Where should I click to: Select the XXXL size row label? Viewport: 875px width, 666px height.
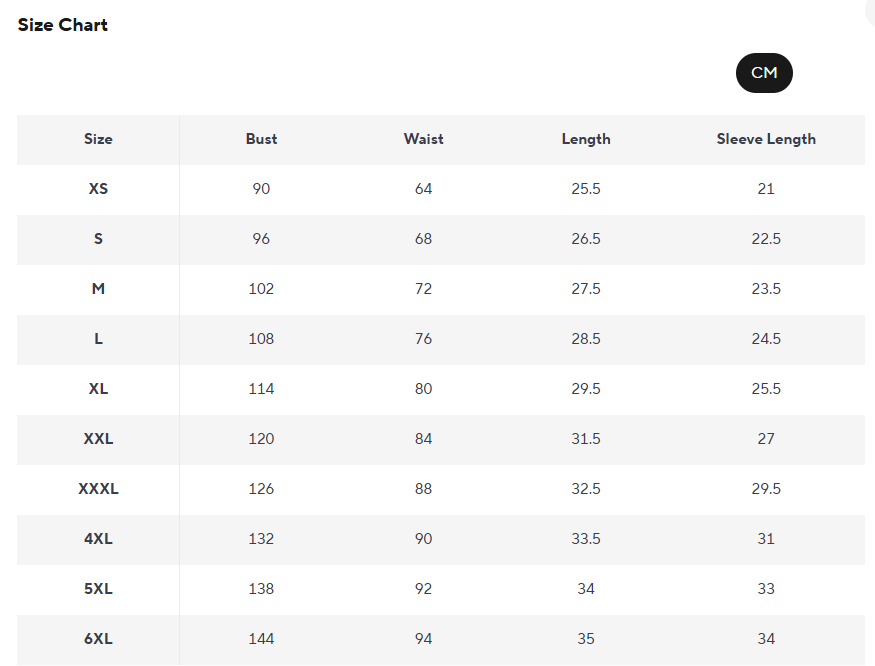click(98, 489)
